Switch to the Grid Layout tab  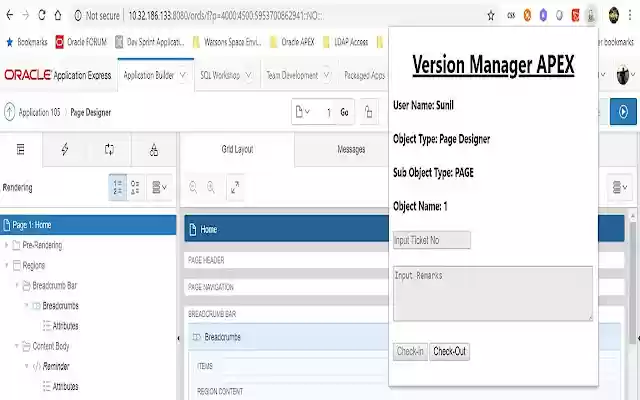[237, 149]
